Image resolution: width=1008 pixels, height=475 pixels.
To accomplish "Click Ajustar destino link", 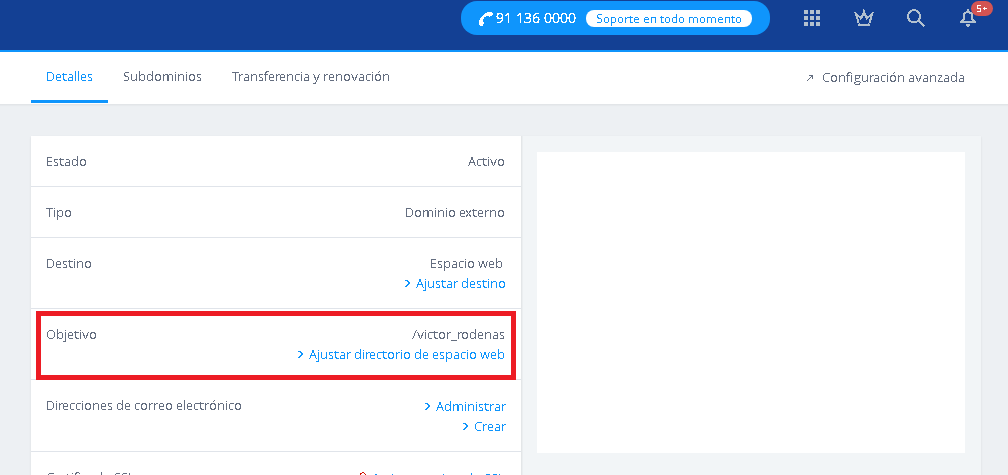I will tap(460, 283).
